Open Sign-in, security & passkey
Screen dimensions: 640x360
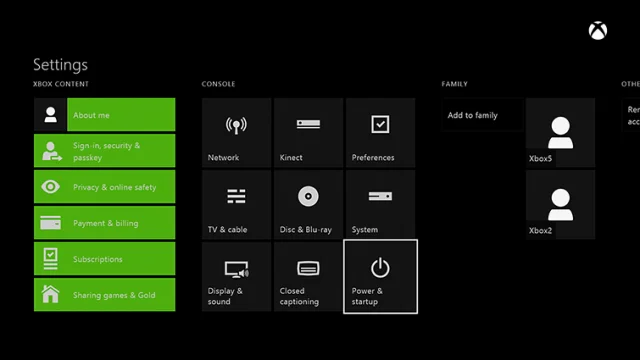click(104, 151)
